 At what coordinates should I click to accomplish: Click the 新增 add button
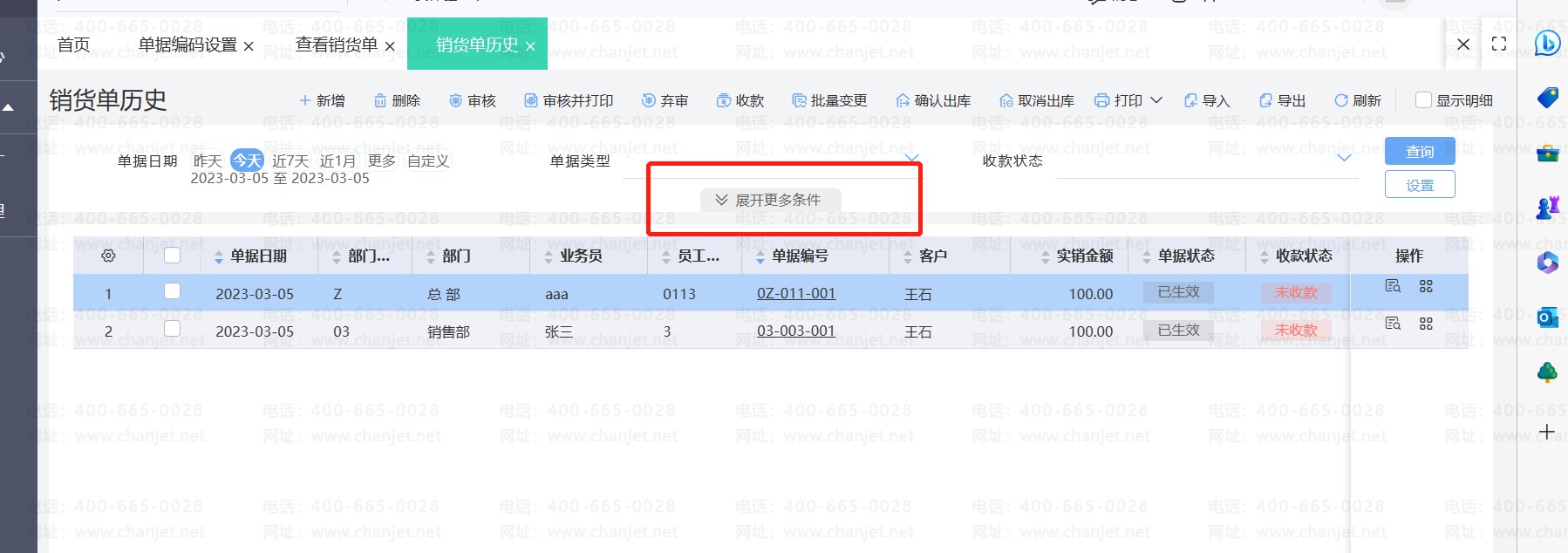pos(322,100)
